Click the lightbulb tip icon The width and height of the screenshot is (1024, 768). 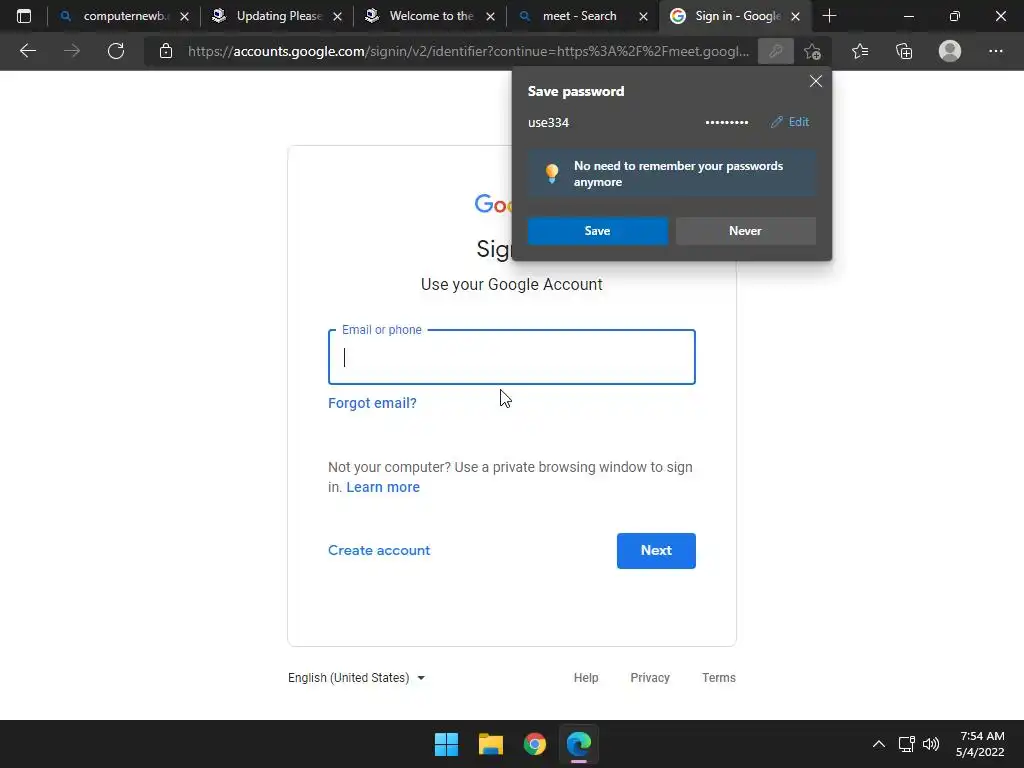pos(552,173)
